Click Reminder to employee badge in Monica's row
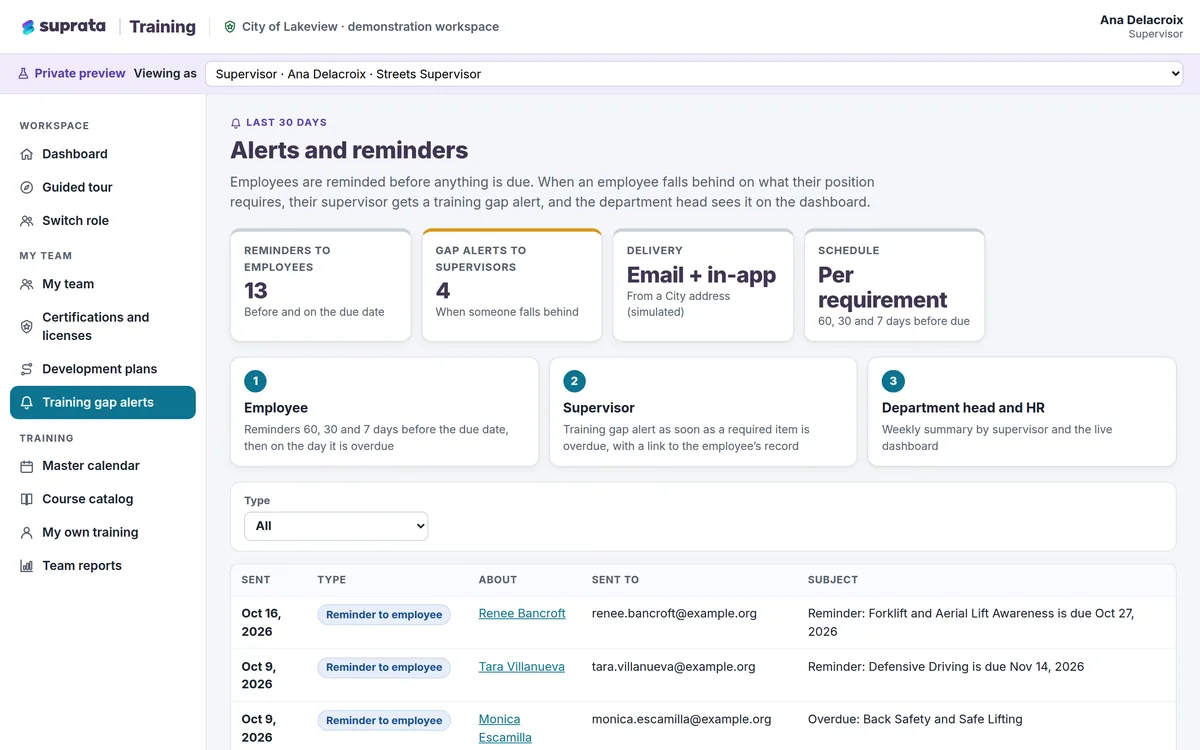 click(384, 720)
